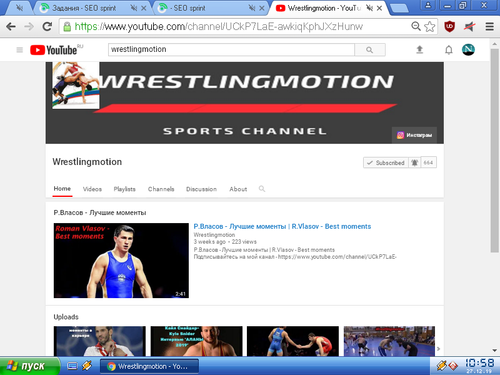Select the Home channel tab
This screenshot has height=375, width=500.
point(62,189)
